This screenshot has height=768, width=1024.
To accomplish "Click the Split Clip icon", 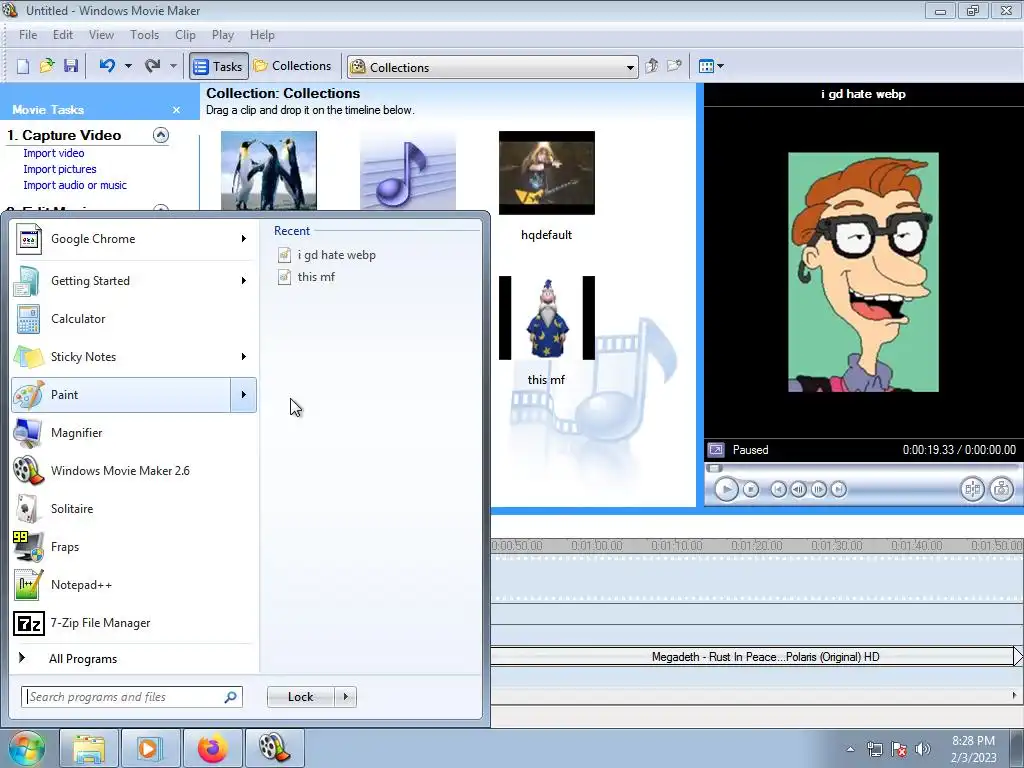I will (972, 489).
